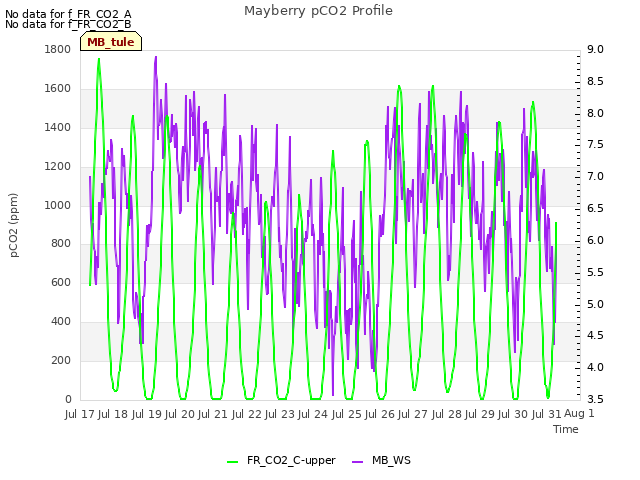Click the Jul 23 x-axis tick label
The image size is (640, 480).
[x=280, y=414]
